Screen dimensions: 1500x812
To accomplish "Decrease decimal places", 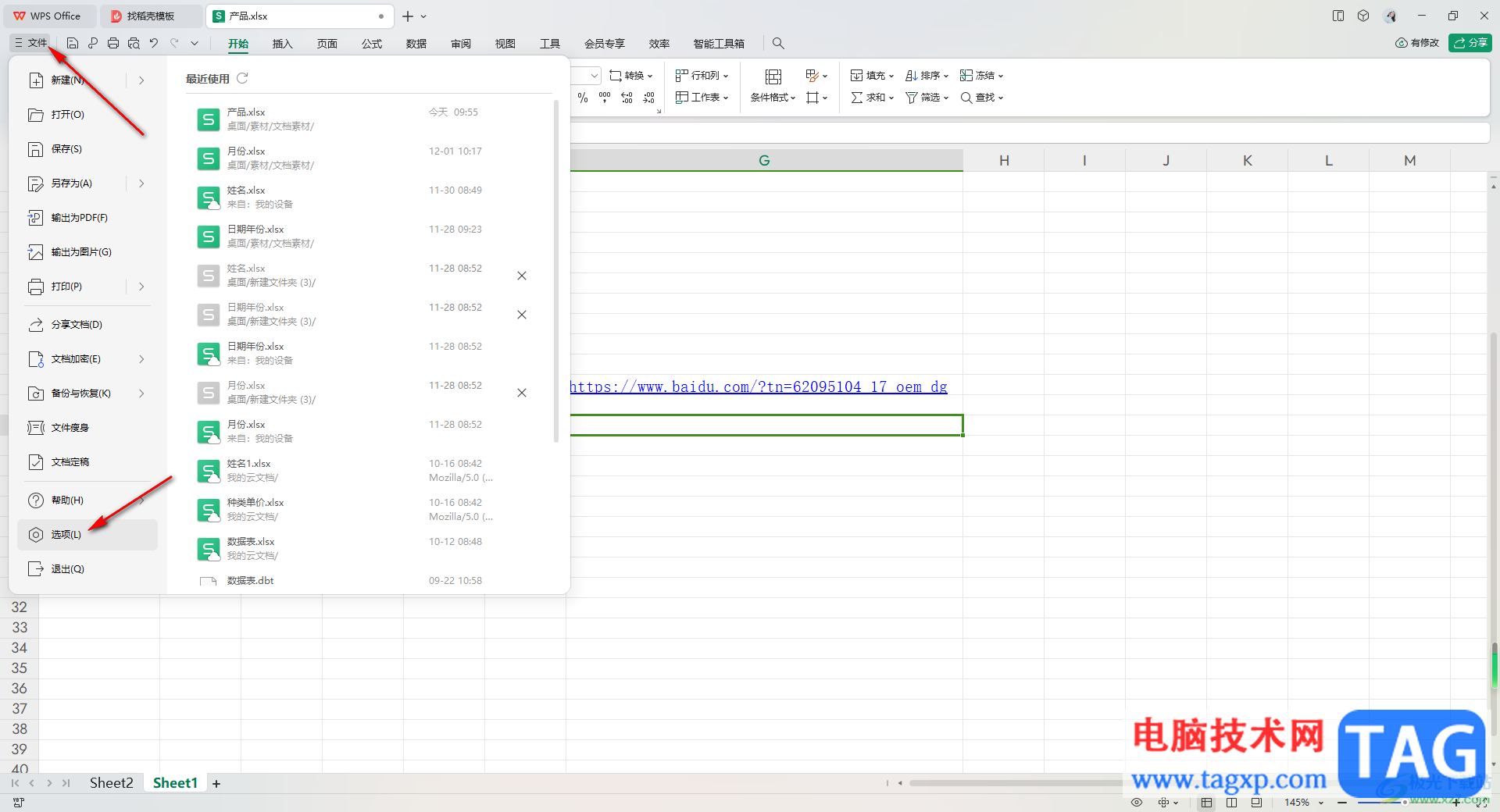I will (648, 98).
